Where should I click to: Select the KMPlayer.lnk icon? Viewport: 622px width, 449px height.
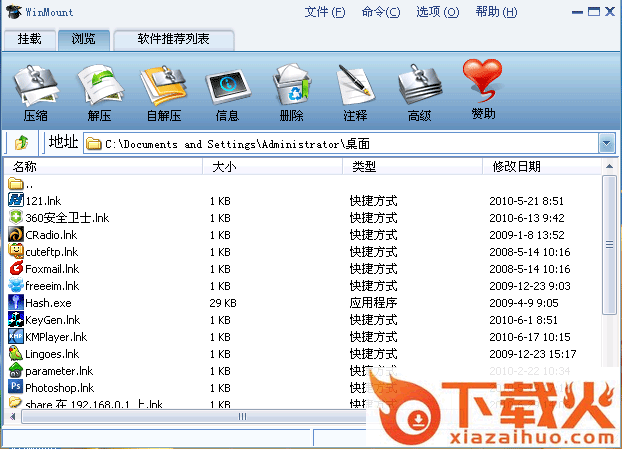[x=16, y=336]
